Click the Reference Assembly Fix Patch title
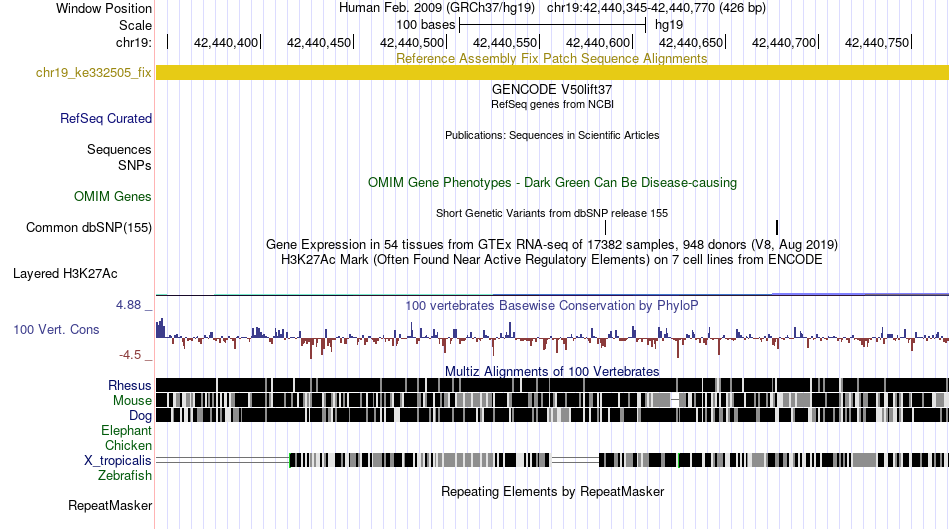The height and width of the screenshot is (529, 950). [x=551, y=58]
